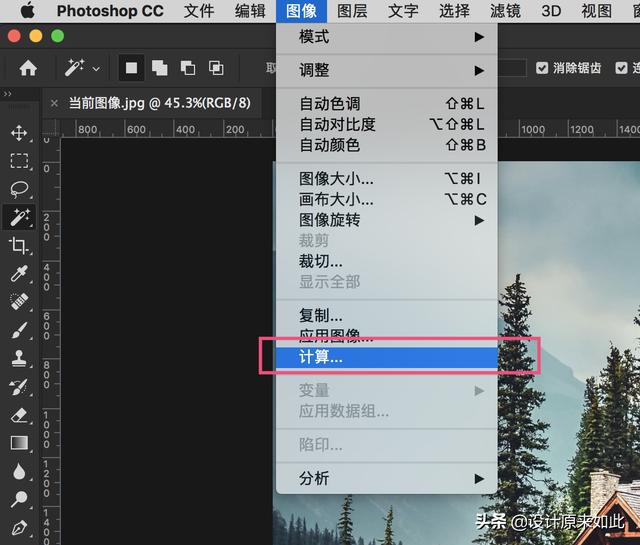The height and width of the screenshot is (545, 640).
Task: Choose 自动对比度 from the menu
Action: pyautogui.click(x=387, y=124)
